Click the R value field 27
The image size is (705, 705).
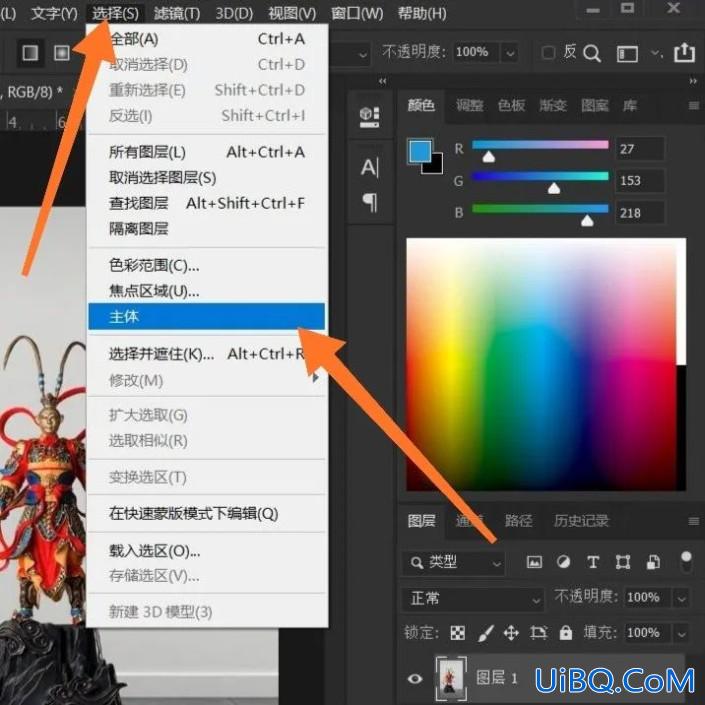tap(639, 149)
